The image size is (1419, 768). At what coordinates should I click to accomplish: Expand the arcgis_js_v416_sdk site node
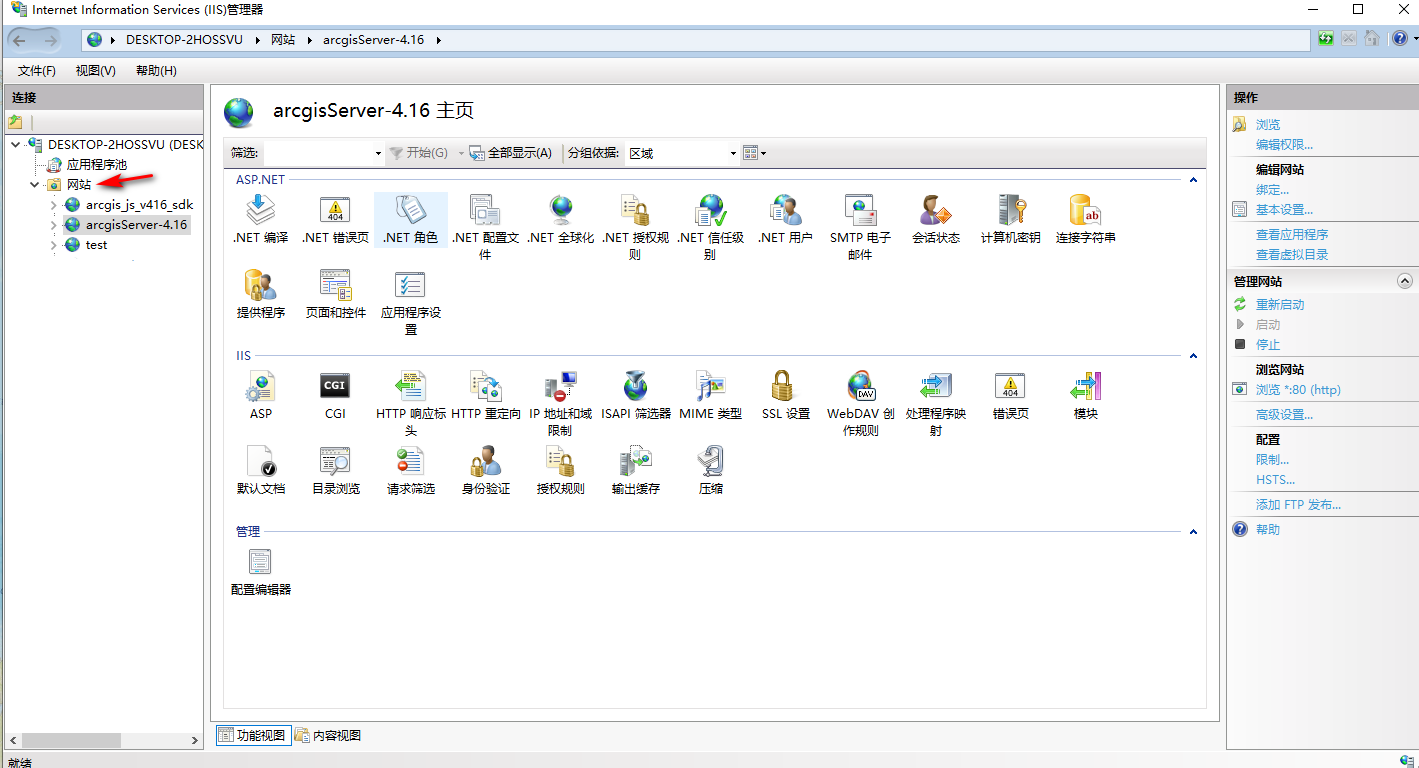(54, 205)
